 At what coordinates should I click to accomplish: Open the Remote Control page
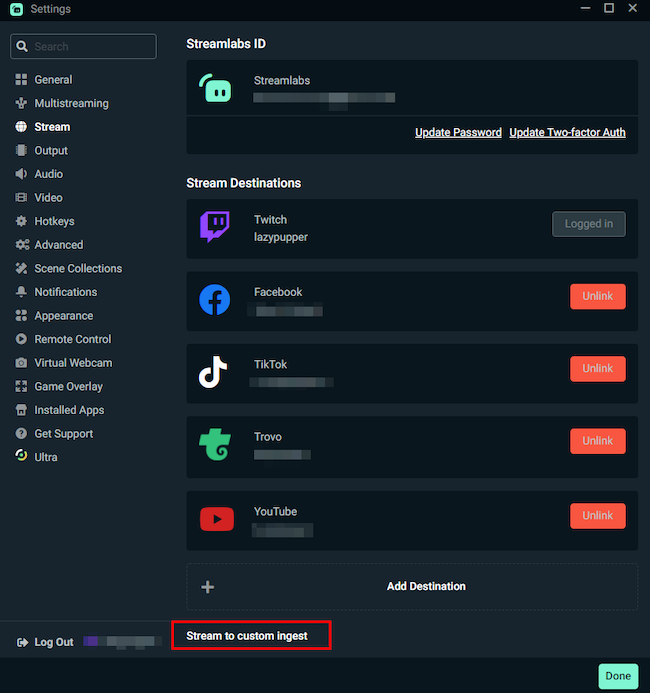73,339
